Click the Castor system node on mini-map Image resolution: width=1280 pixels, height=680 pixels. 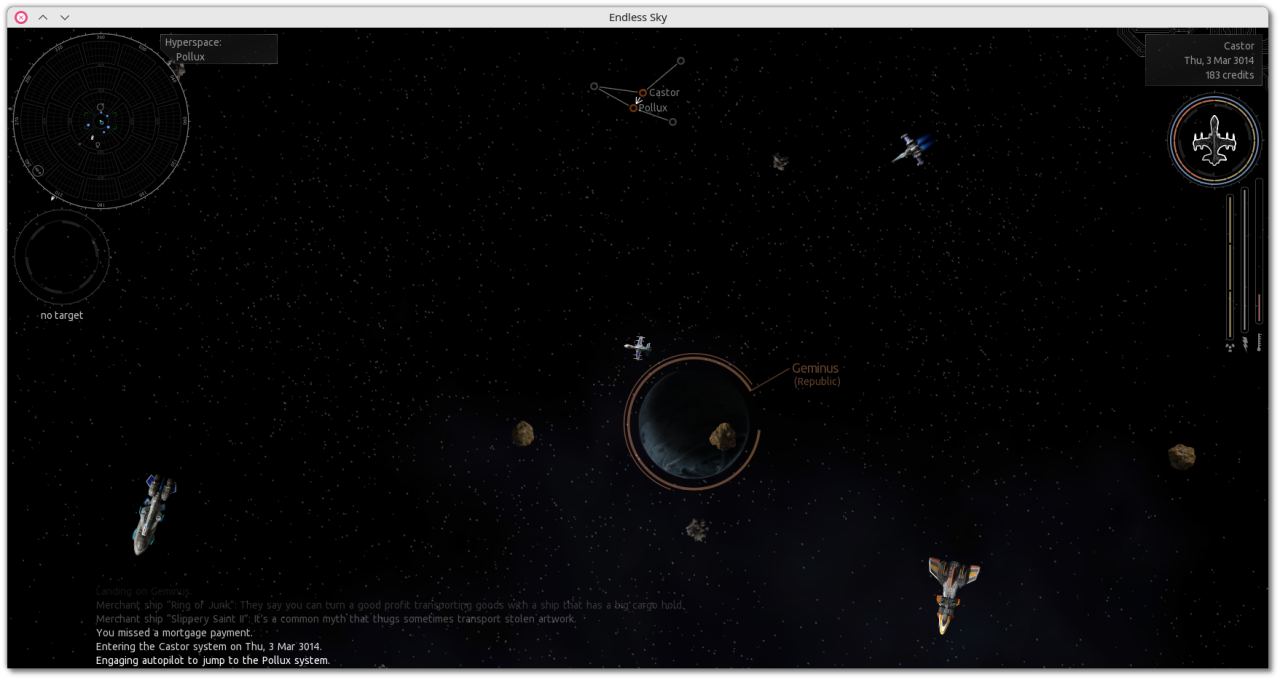643,93
